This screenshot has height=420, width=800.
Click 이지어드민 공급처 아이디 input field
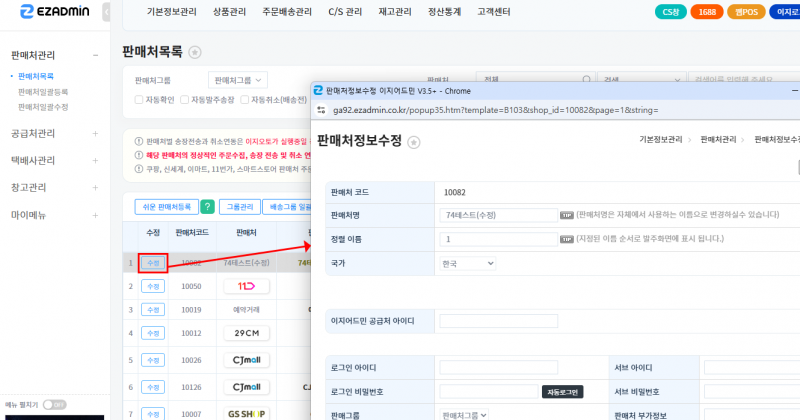(x=498, y=321)
